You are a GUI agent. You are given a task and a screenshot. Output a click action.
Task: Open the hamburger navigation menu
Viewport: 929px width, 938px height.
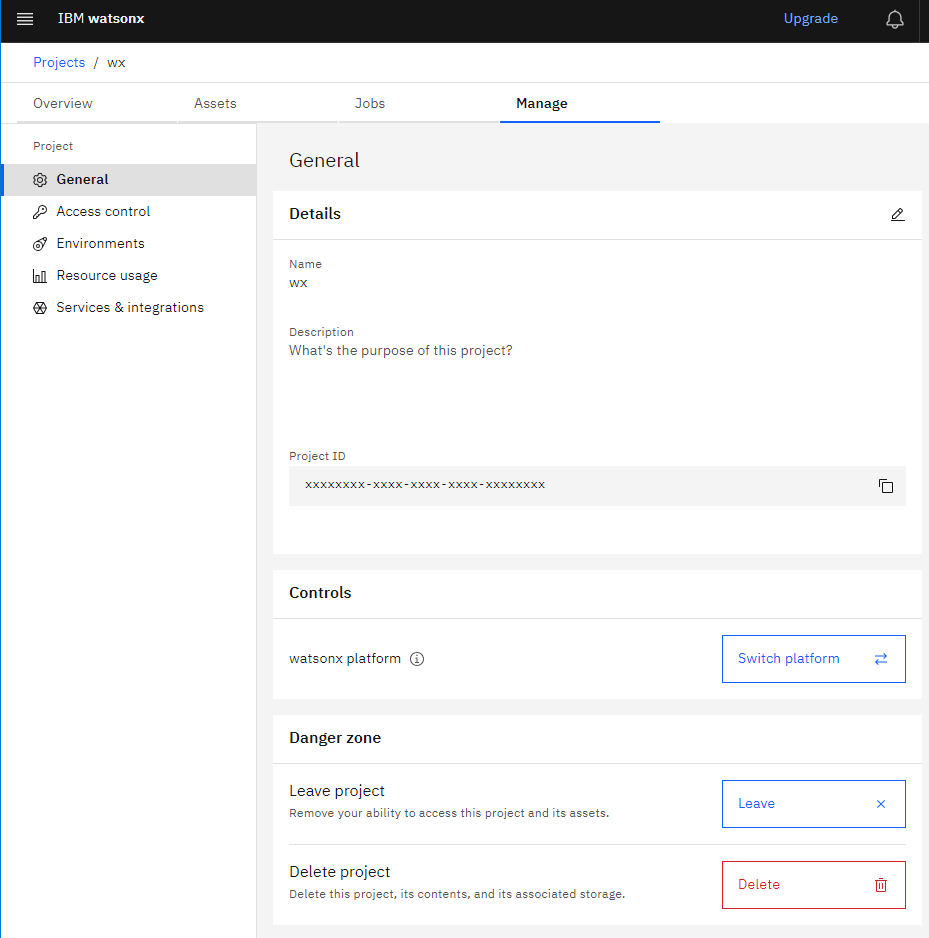[25, 19]
